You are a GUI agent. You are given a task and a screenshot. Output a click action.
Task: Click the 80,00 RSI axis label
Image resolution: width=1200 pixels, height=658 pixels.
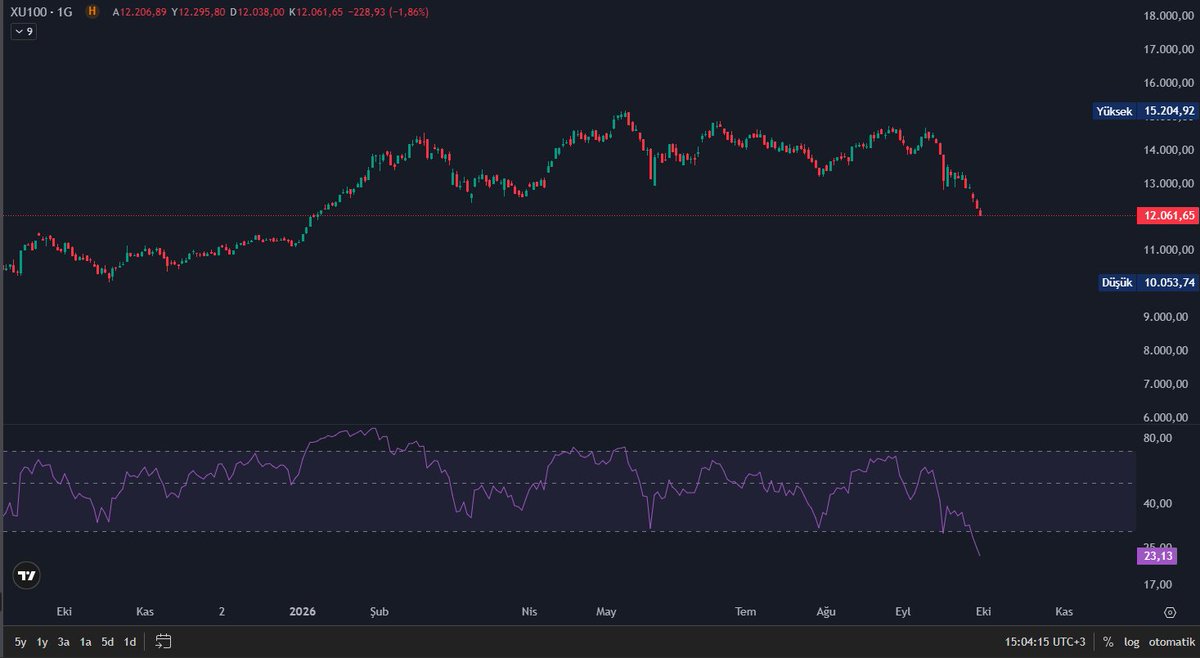tap(1158, 438)
